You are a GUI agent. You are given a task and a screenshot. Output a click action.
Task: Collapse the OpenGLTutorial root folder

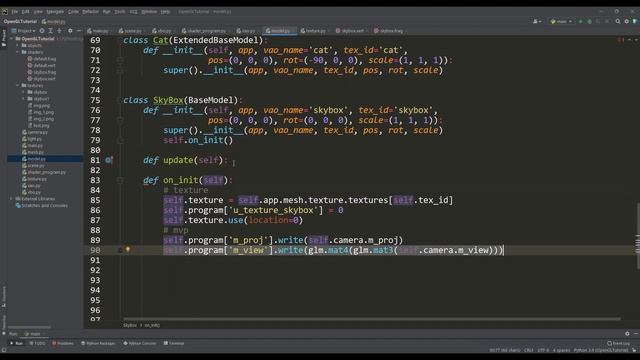coord(12,39)
